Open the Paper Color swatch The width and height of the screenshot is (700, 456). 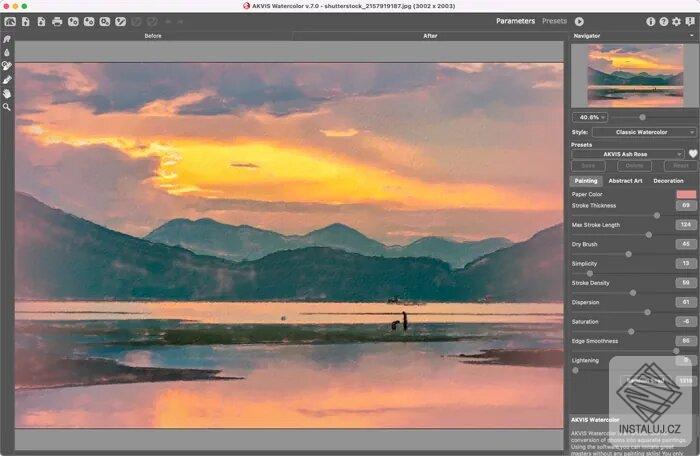(x=686, y=194)
